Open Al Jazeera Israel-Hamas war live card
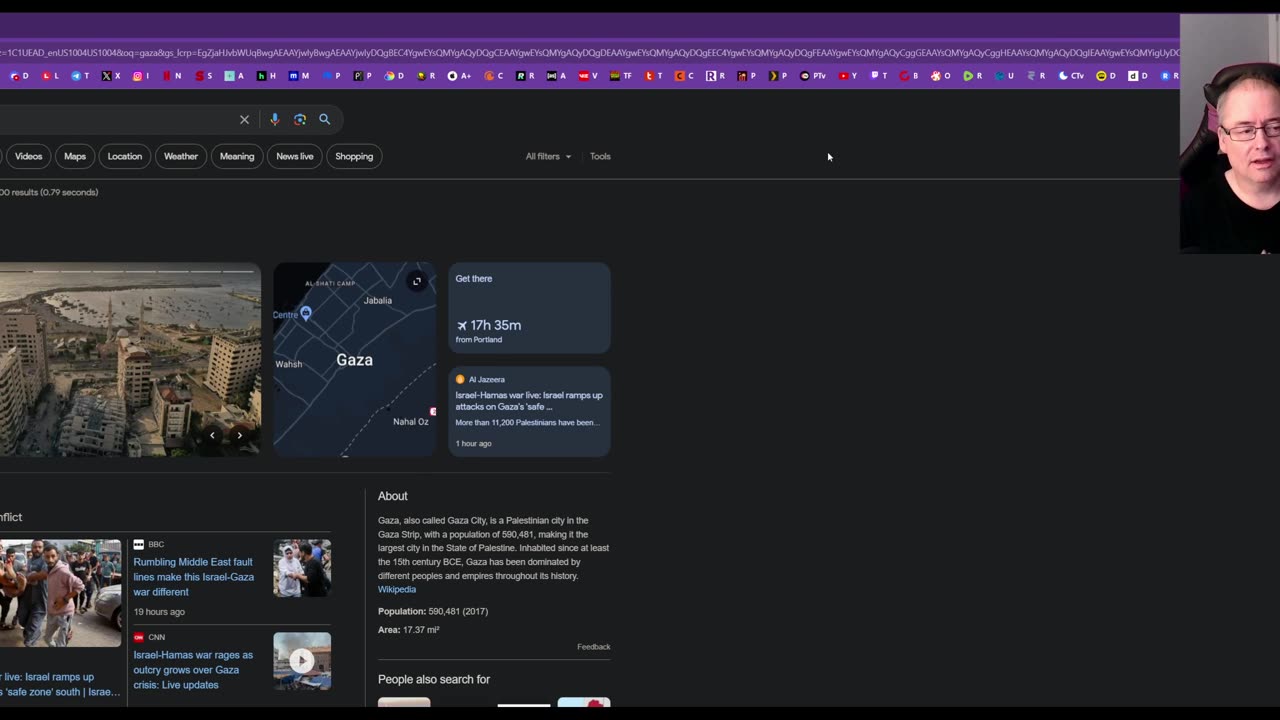This screenshot has height=720, width=1280. click(x=529, y=411)
